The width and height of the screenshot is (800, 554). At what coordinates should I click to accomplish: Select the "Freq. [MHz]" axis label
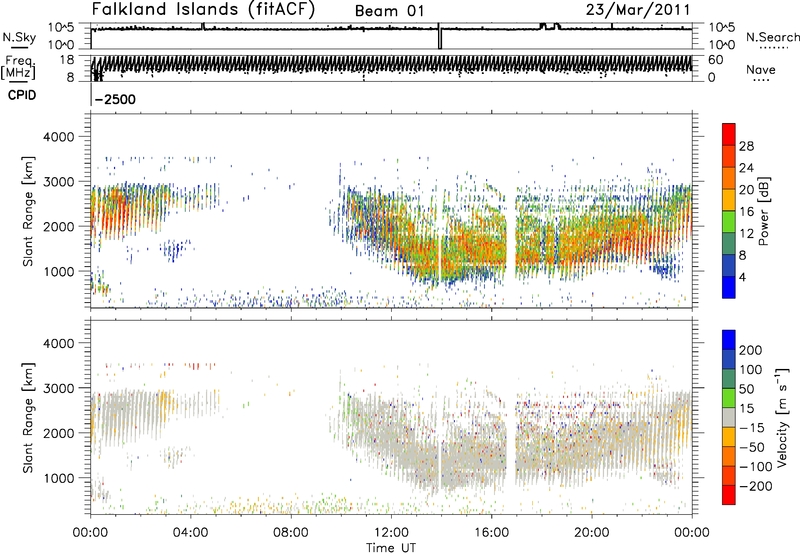pos(19,68)
